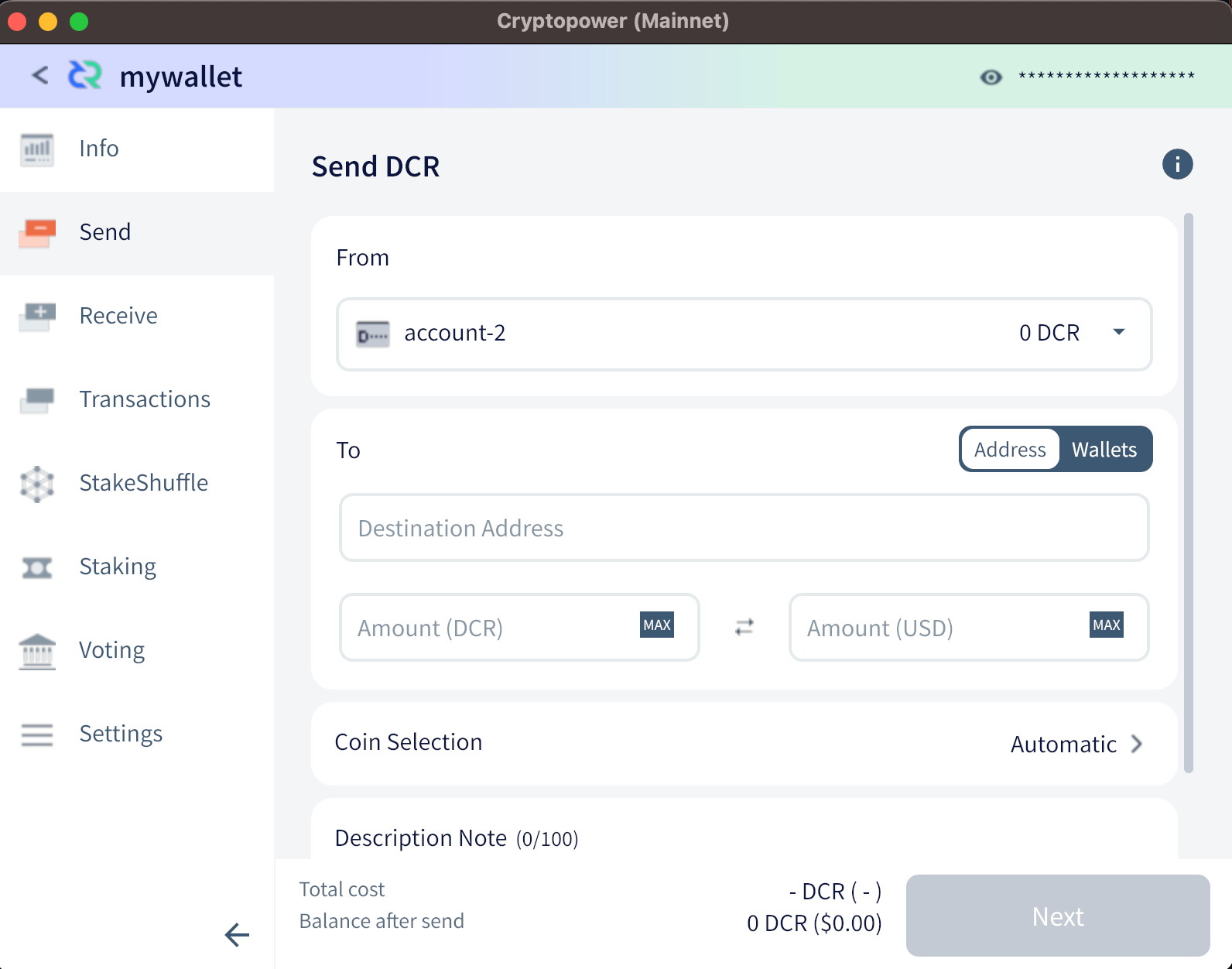
Task: Collapse sidebar with bottom left arrow
Action: coord(237,935)
